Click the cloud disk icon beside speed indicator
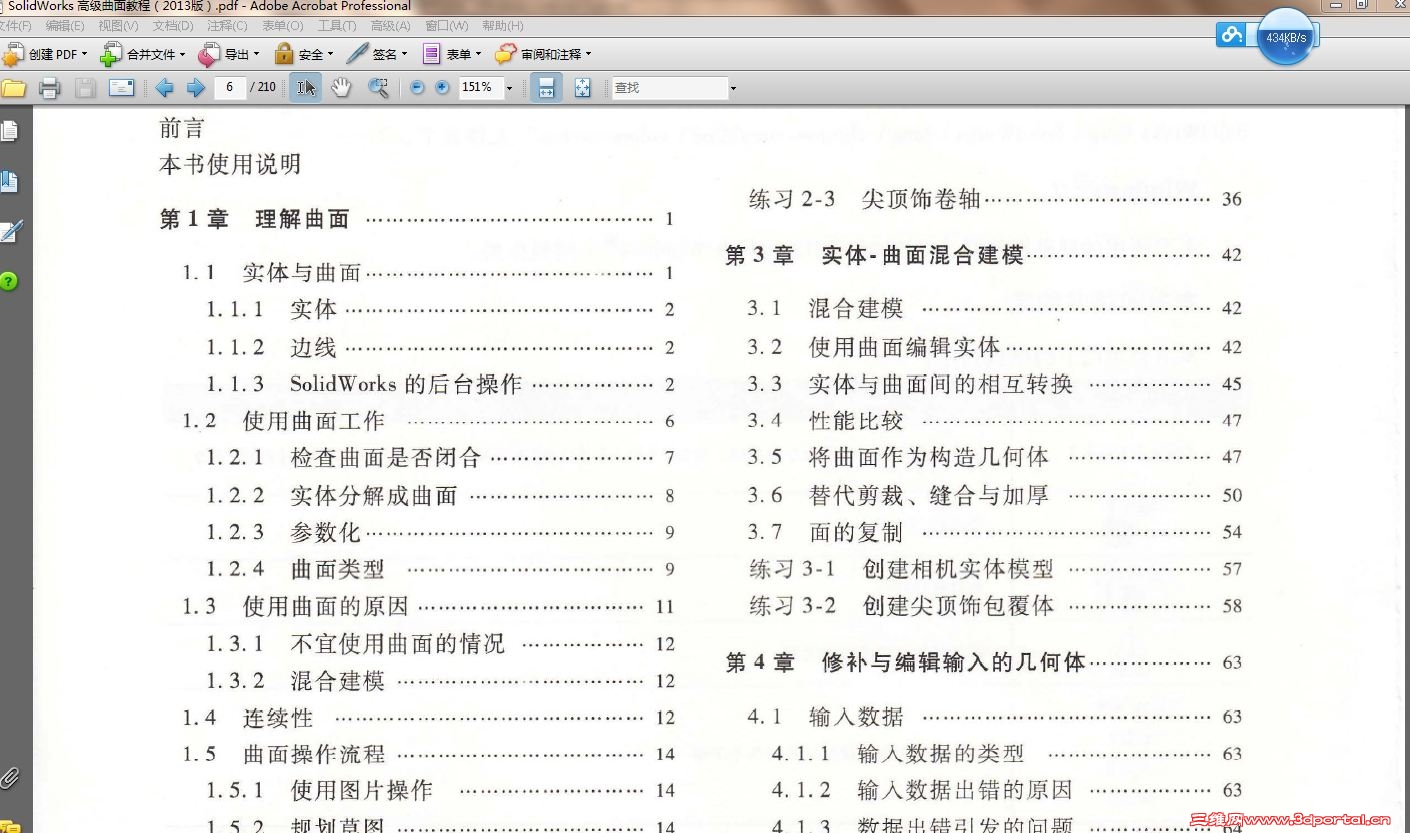This screenshot has width=1410, height=833. coord(1231,35)
